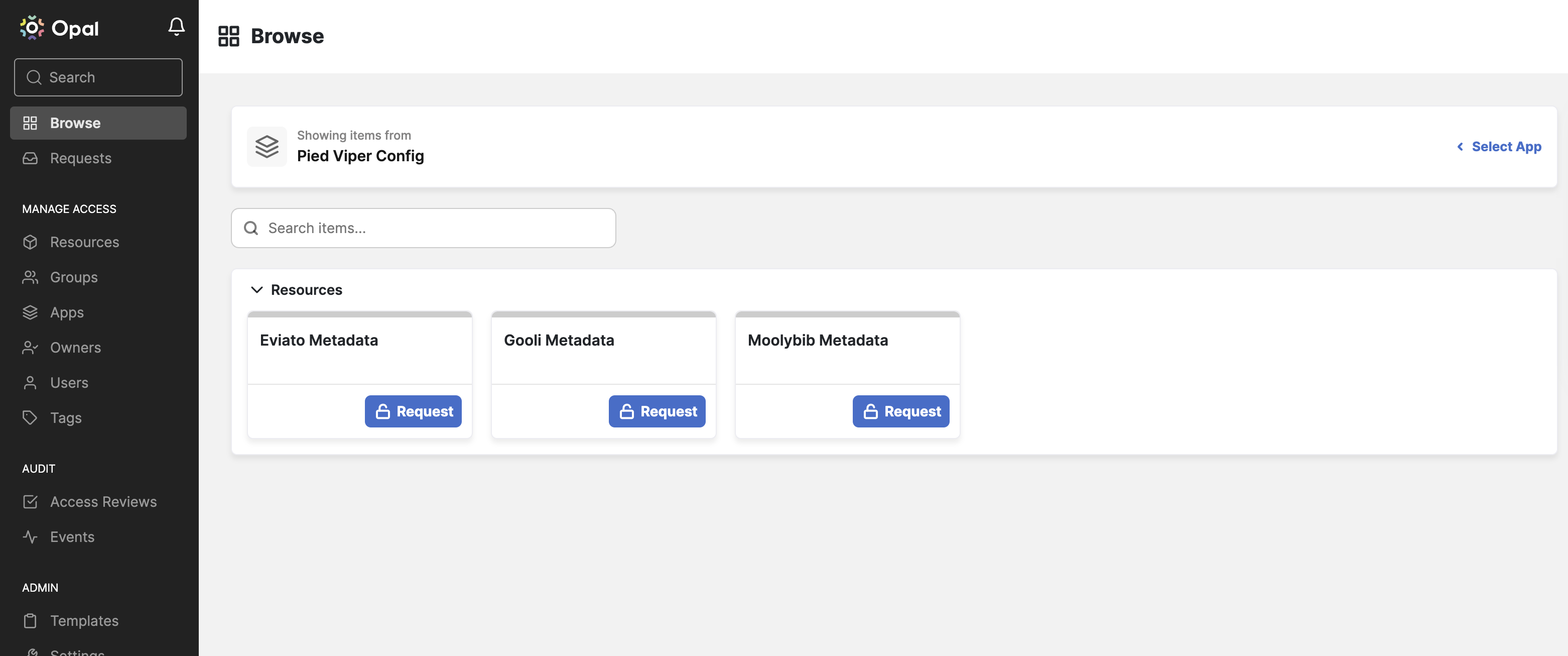This screenshot has width=1568, height=656.
Task: Request access to Moolybib Metadata
Action: [x=900, y=412]
